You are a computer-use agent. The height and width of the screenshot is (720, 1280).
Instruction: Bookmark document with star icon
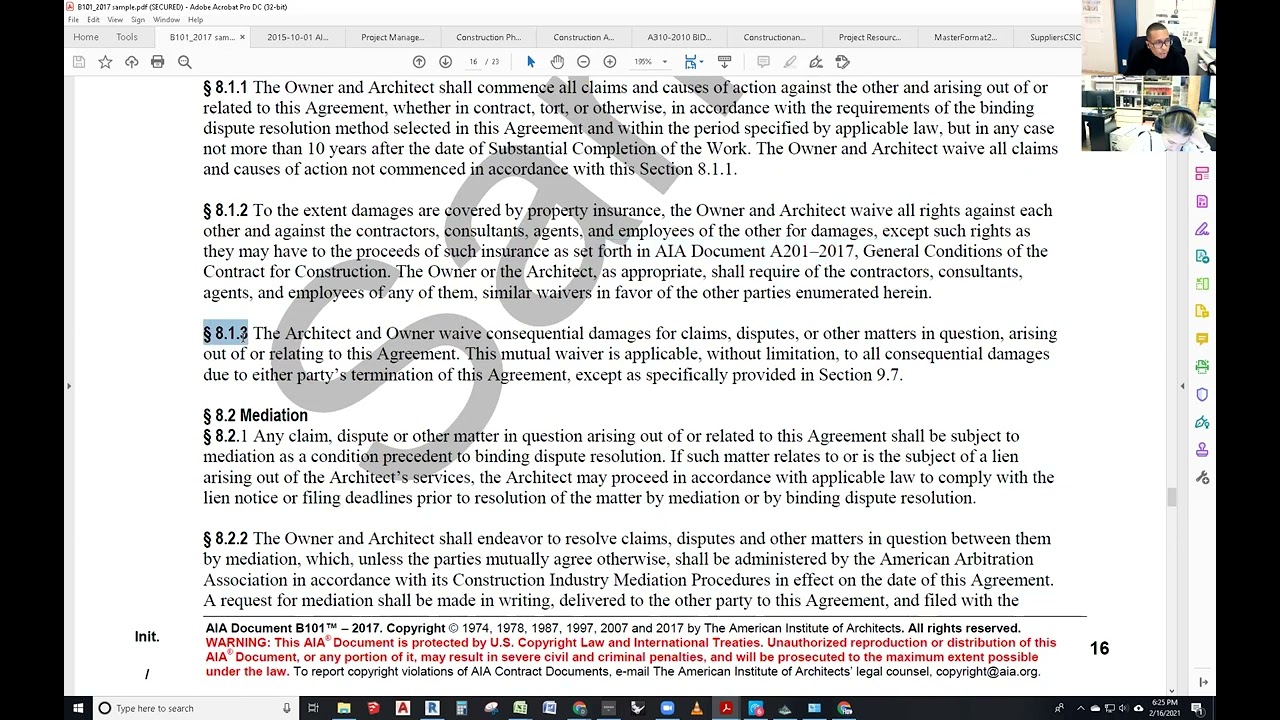pyautogui.click(x=105, y=62)
